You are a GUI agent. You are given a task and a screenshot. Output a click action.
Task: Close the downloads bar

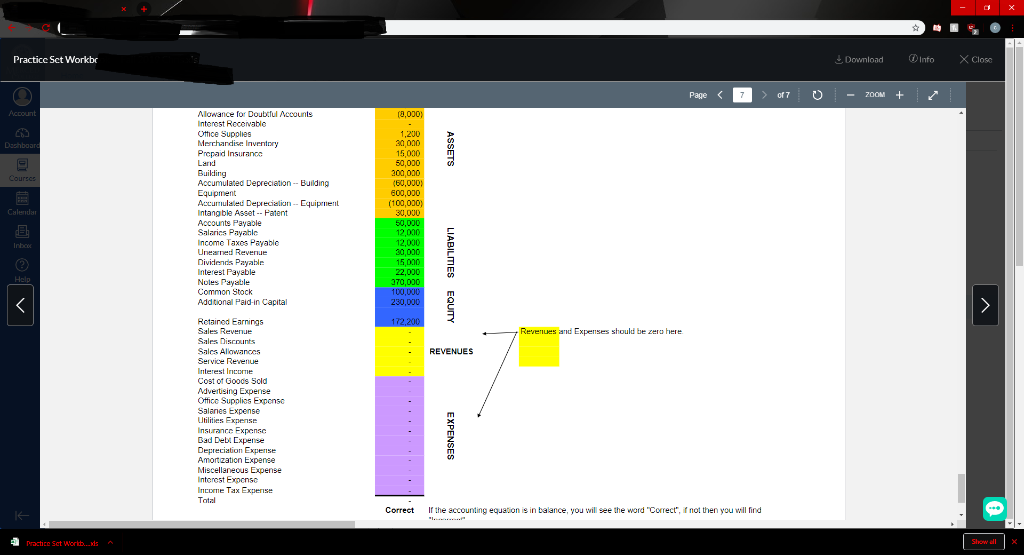[1014, 542]
